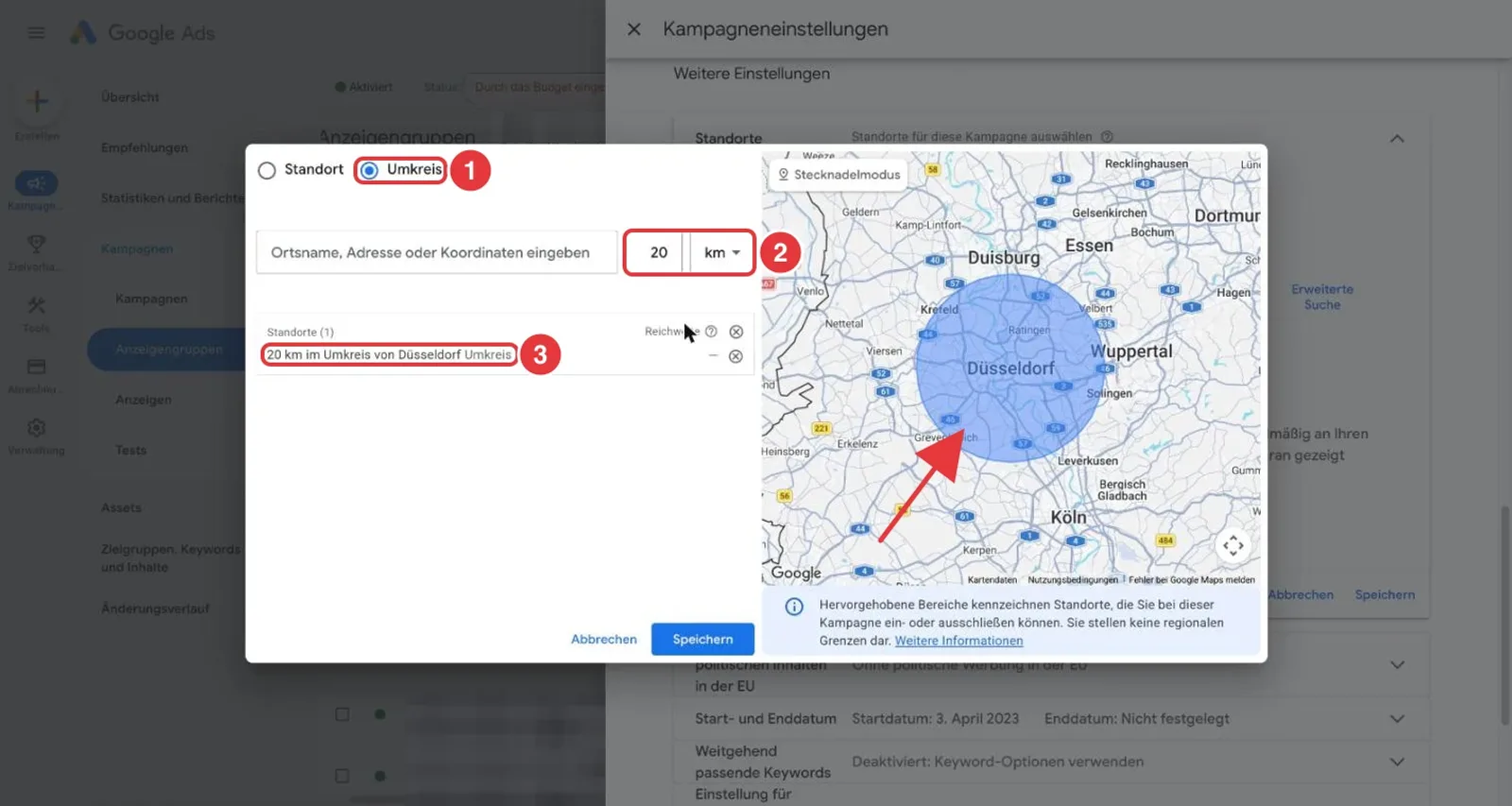Remove the Düsseldorf radius location row
Screen dimensions: 1512x806
tap(735, 356)
